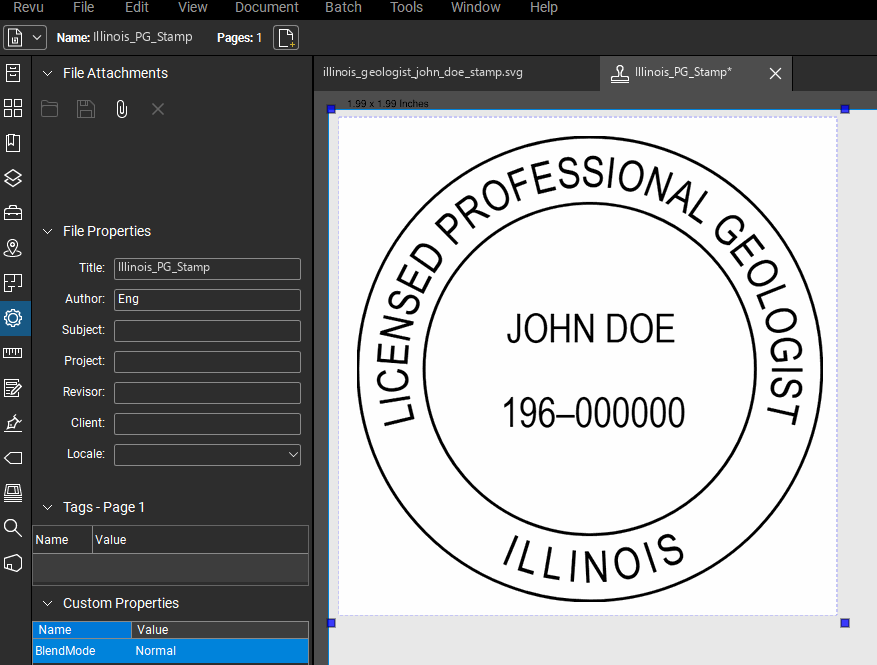Collapse the File Properties section
Screen dimensions: 877x665
(48, 232)
